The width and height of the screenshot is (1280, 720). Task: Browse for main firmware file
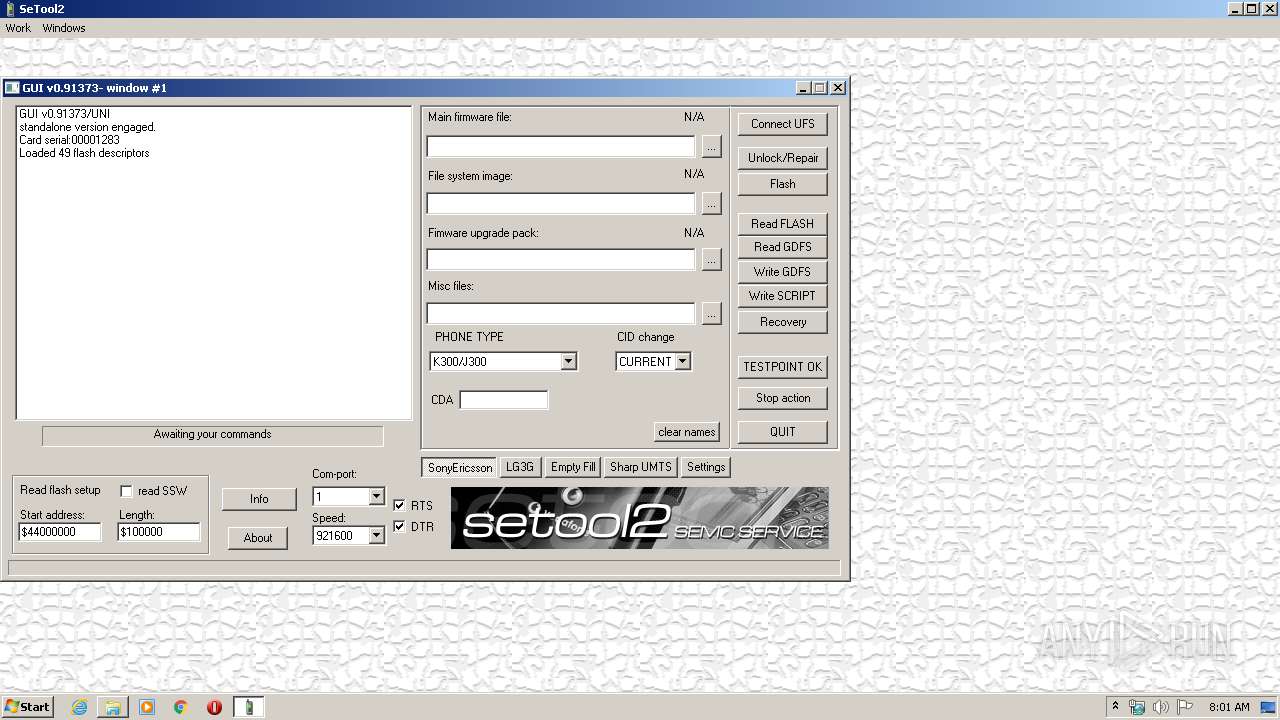tap(711, 147)
